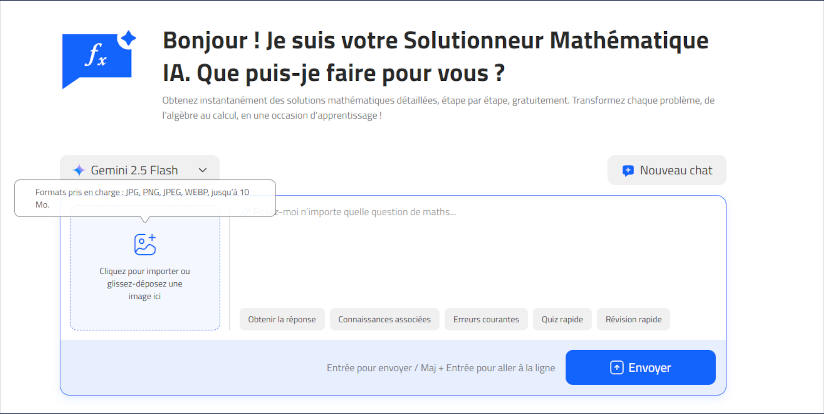This screenshot has width=824, height=414.
Task: Start a Nouveau chat
Action: click(666, 170)
